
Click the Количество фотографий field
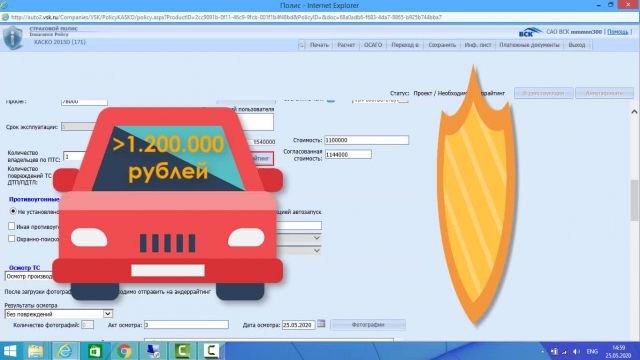click(87, 325)
